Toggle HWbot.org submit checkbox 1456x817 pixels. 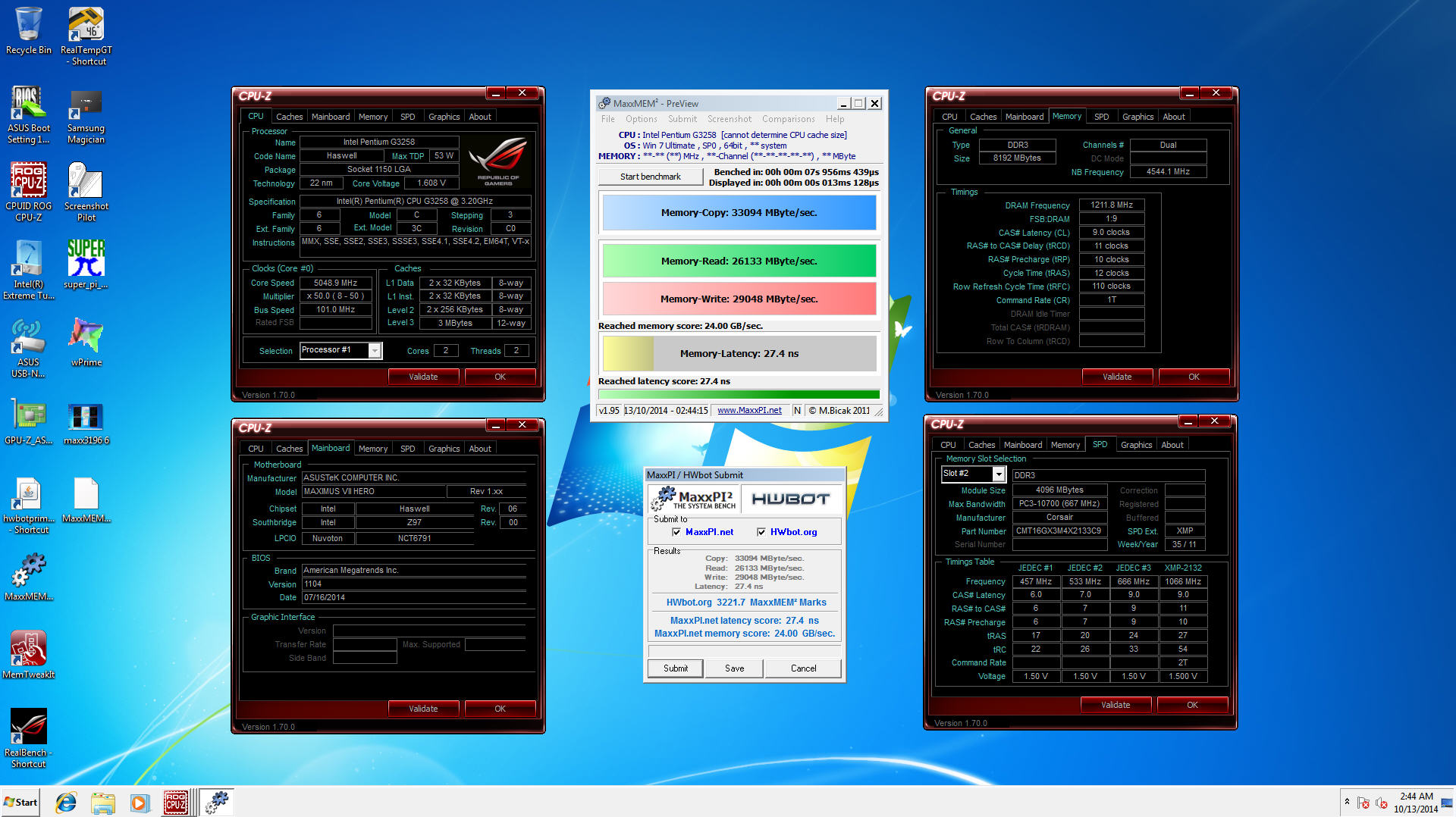tap(761, 532)
